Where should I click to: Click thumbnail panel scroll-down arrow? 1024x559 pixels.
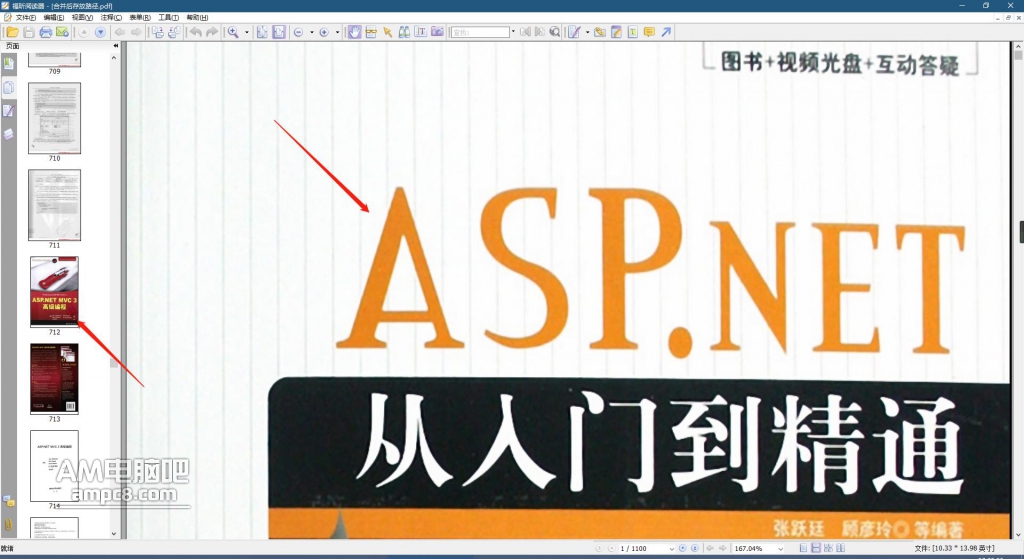114,534
